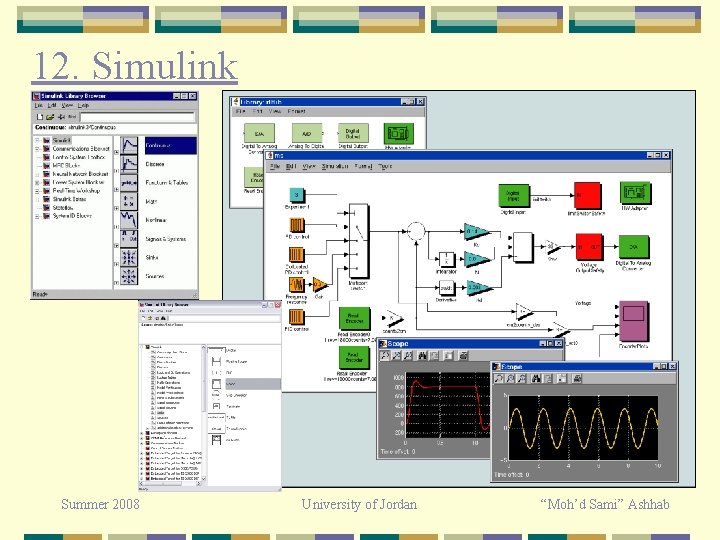Viewport: 720px width, 540px height.
Task: Select the Digital Output block in dtlib
Action: coord(353,134)
